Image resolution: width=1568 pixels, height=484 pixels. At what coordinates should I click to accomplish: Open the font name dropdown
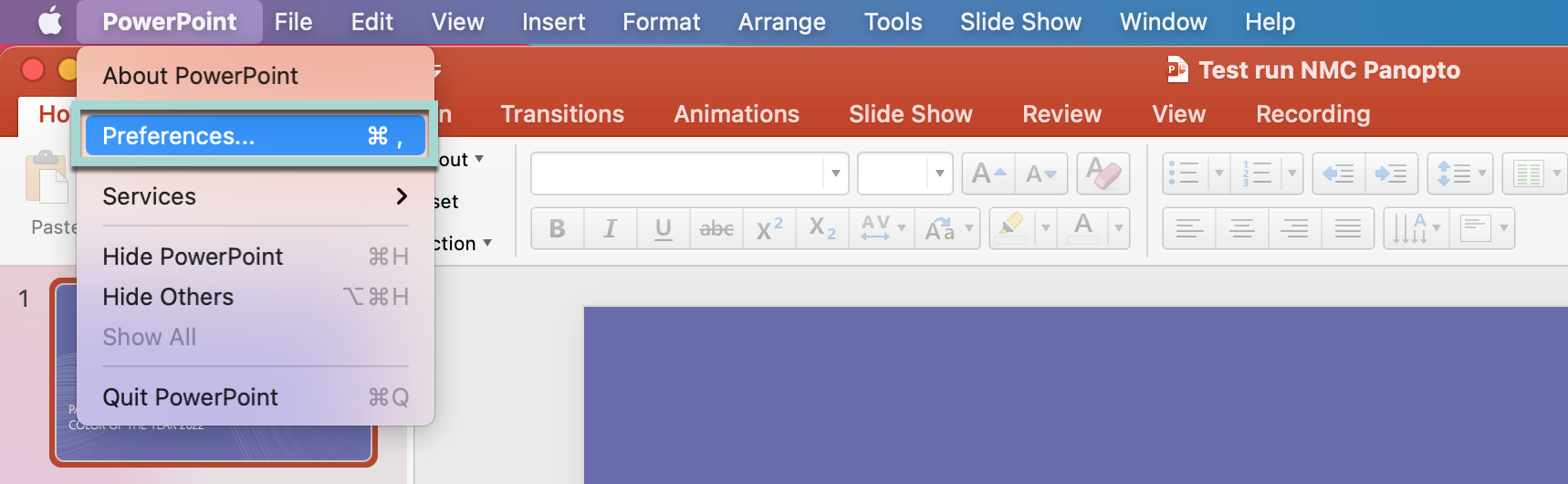(835, 174)
